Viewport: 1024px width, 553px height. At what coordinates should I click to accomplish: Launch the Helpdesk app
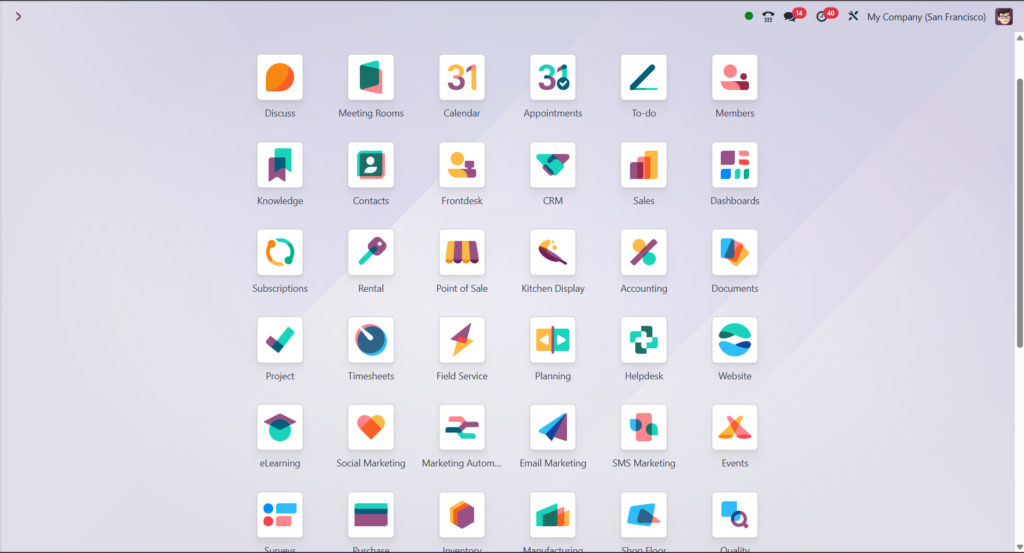pos(643,340)
